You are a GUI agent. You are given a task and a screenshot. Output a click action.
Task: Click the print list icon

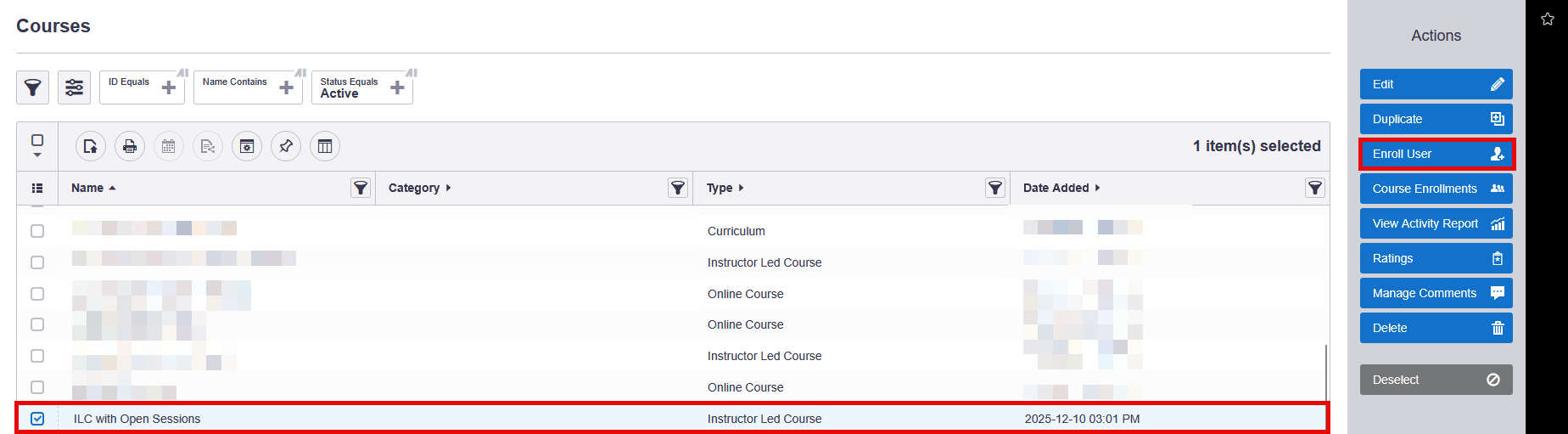click(130, 146)
